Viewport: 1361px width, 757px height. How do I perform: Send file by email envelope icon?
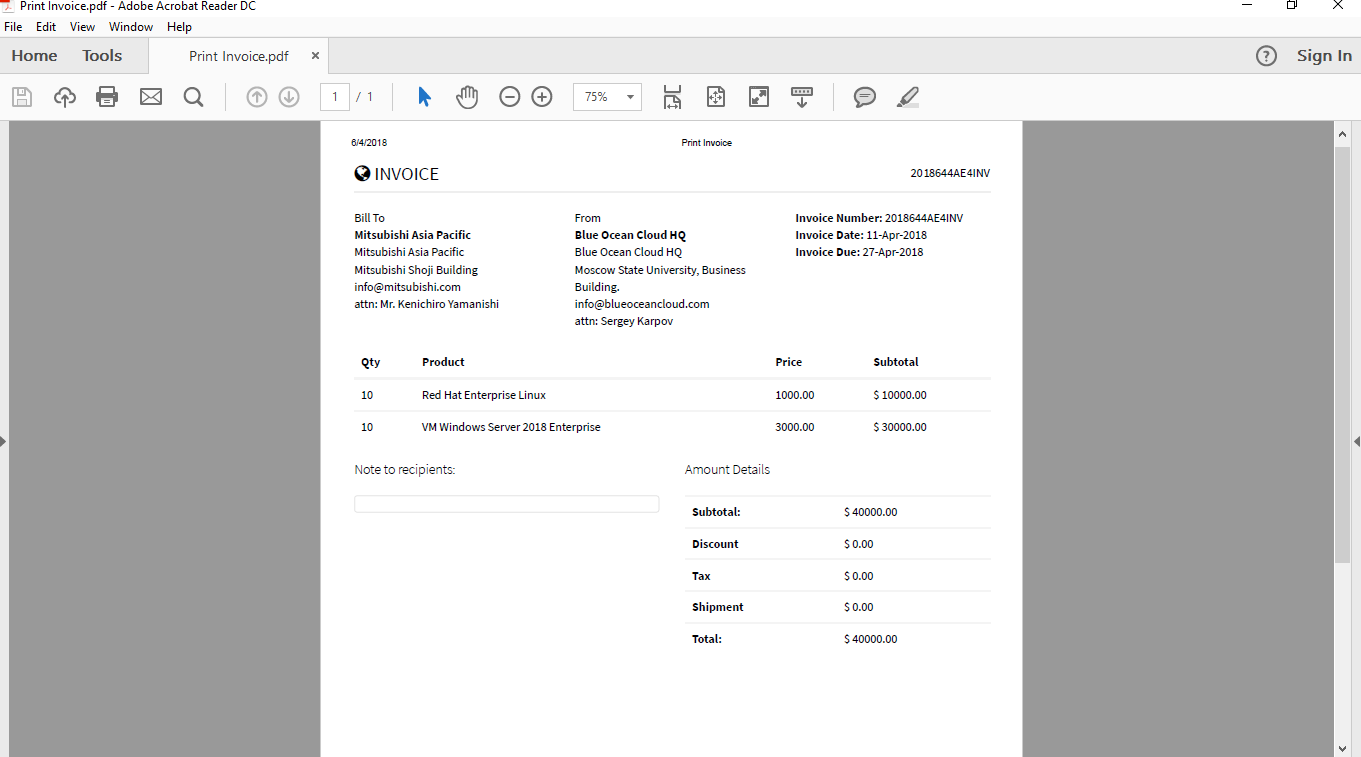pos(151,97)
